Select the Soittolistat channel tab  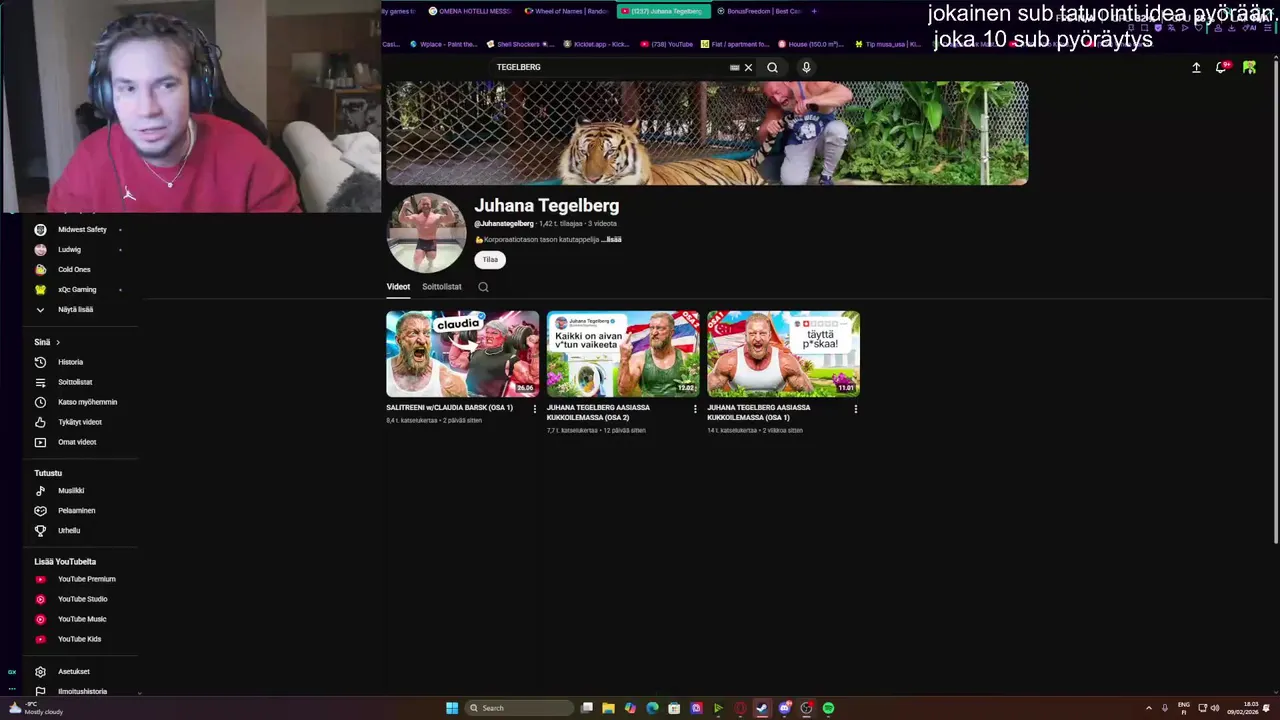pos(442,287)
